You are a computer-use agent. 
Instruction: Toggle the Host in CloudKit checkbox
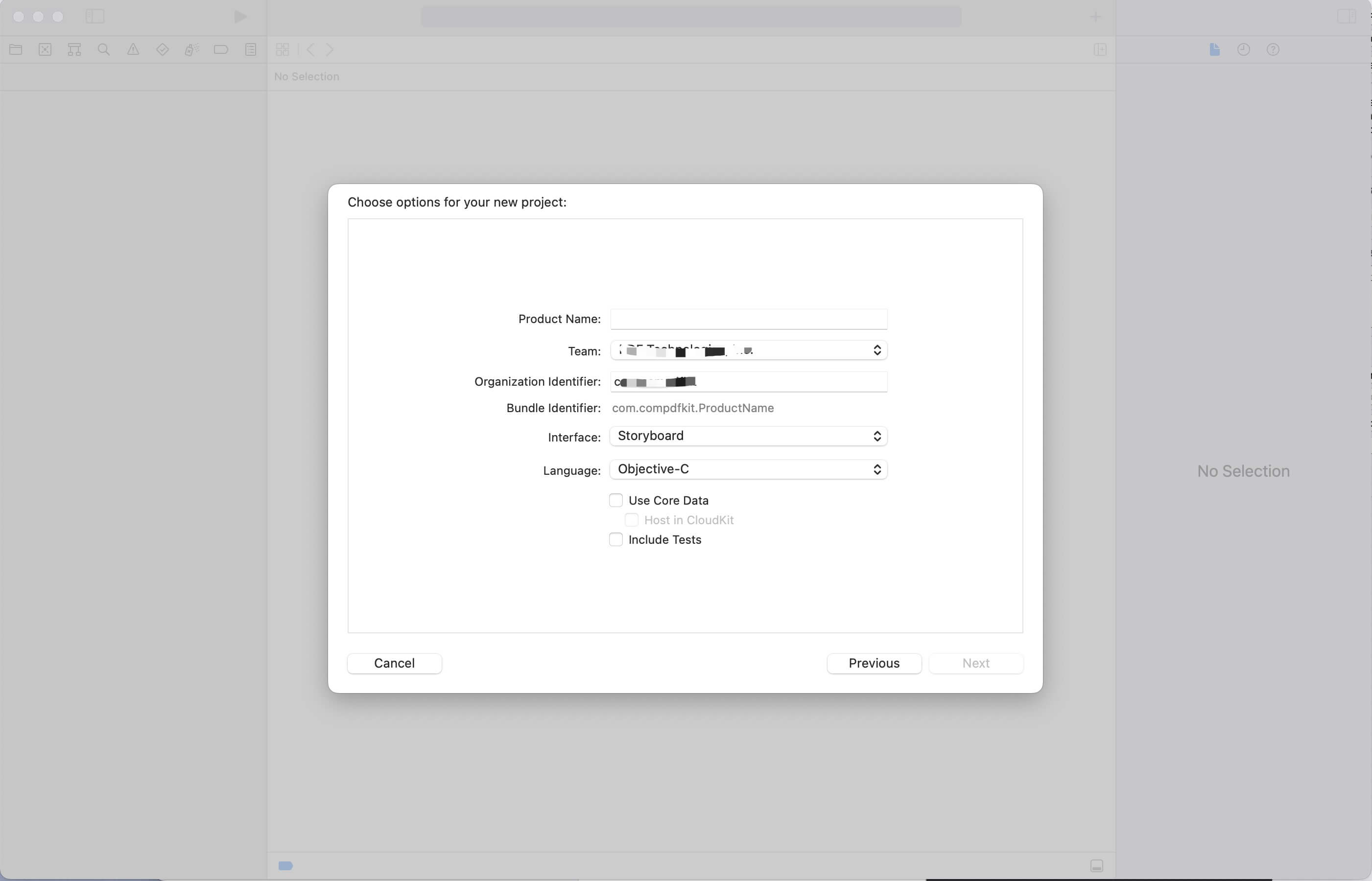[x=631, y=519]
